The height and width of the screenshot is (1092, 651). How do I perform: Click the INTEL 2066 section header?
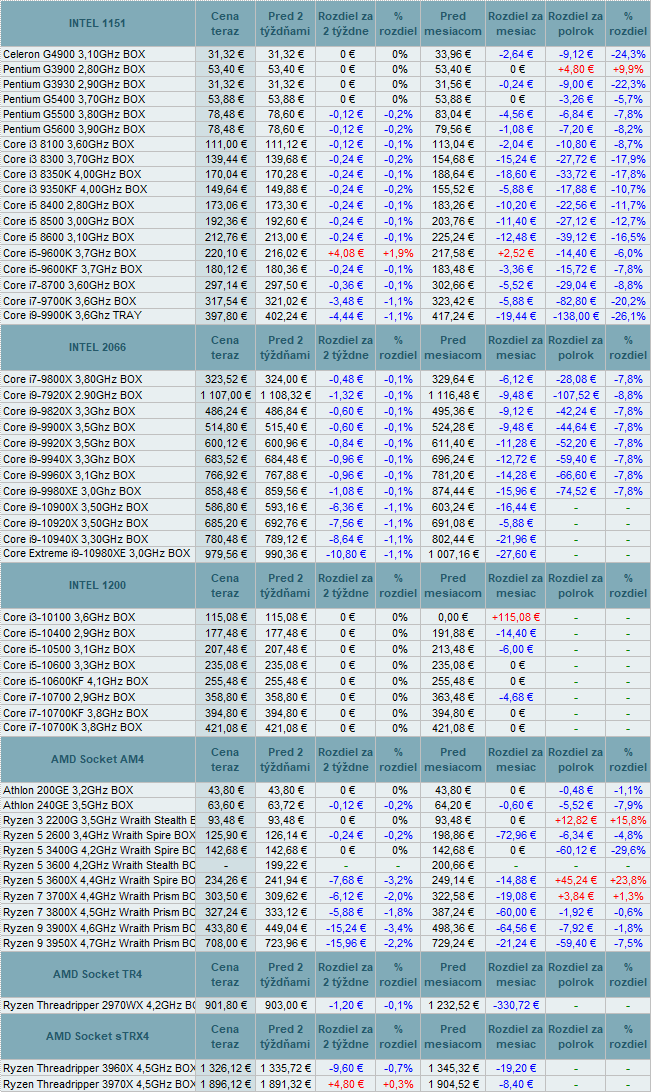pos(97,348)
